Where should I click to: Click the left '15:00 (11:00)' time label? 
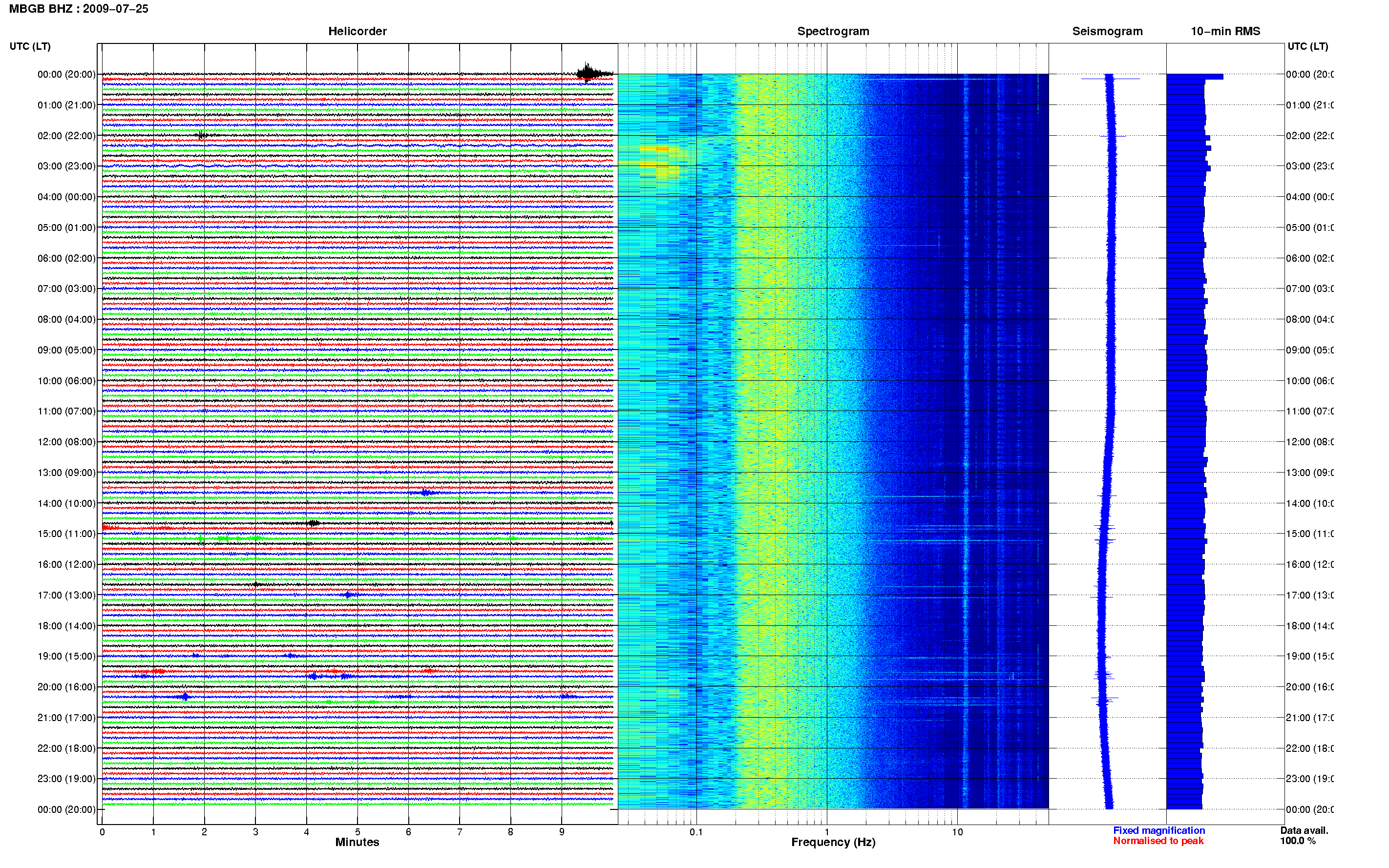coord(66,534)
